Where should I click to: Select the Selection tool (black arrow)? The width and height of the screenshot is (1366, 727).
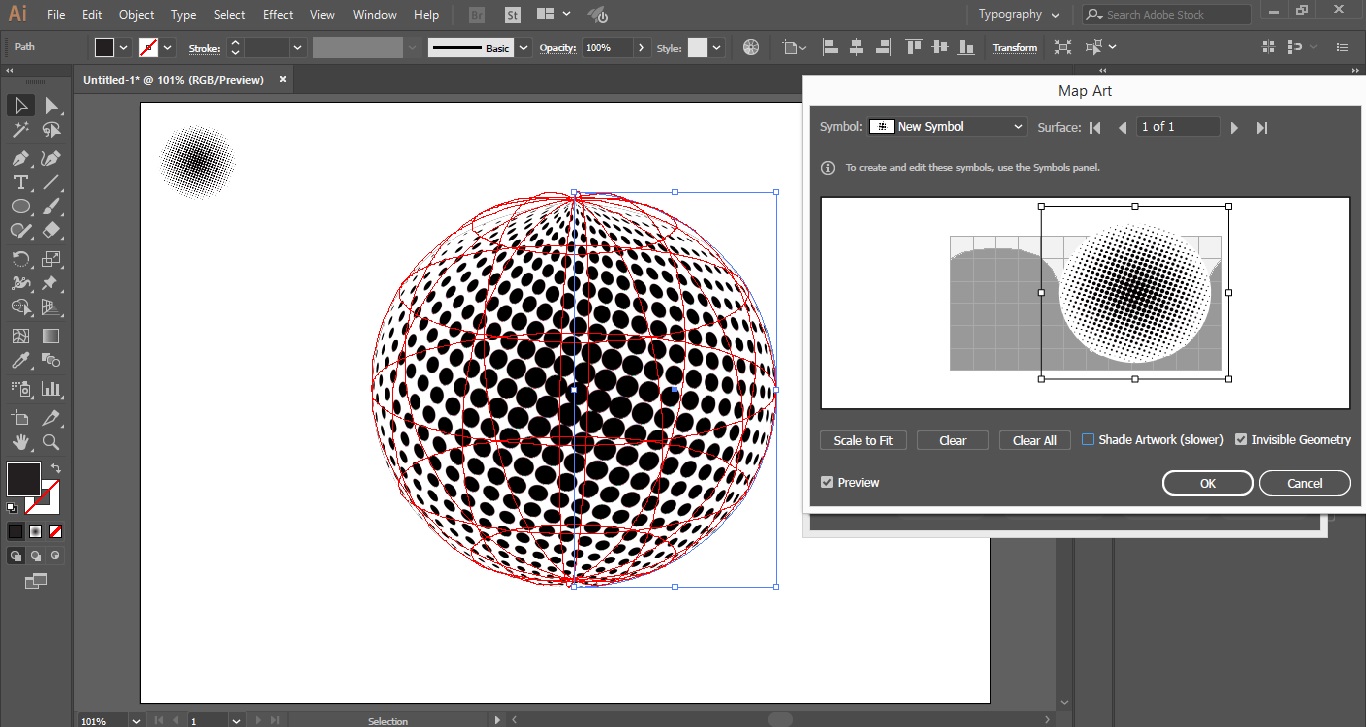pyautogui.click(x=20, y=105)
